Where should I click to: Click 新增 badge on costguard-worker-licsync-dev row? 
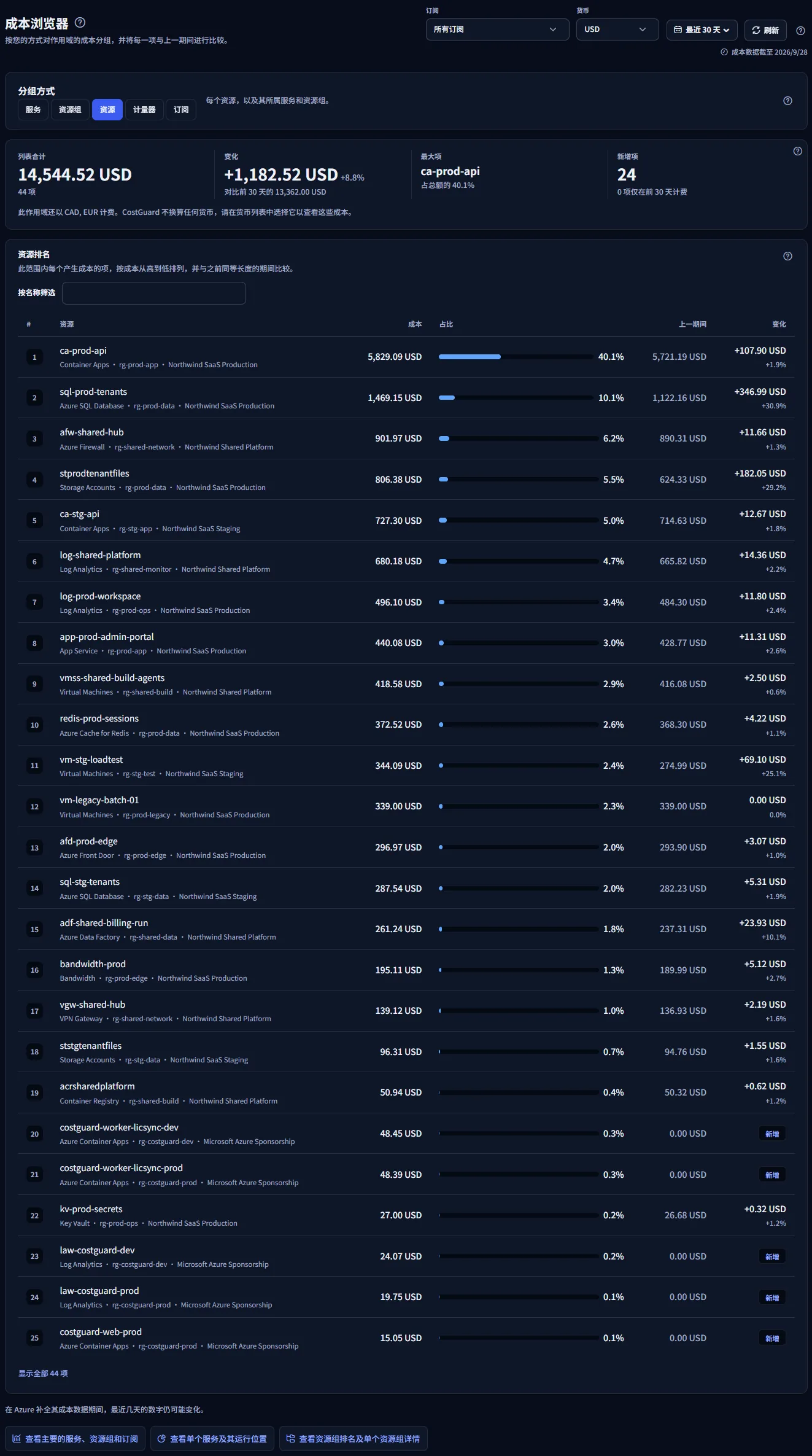pyautogui.click(x=772, y=1134)
